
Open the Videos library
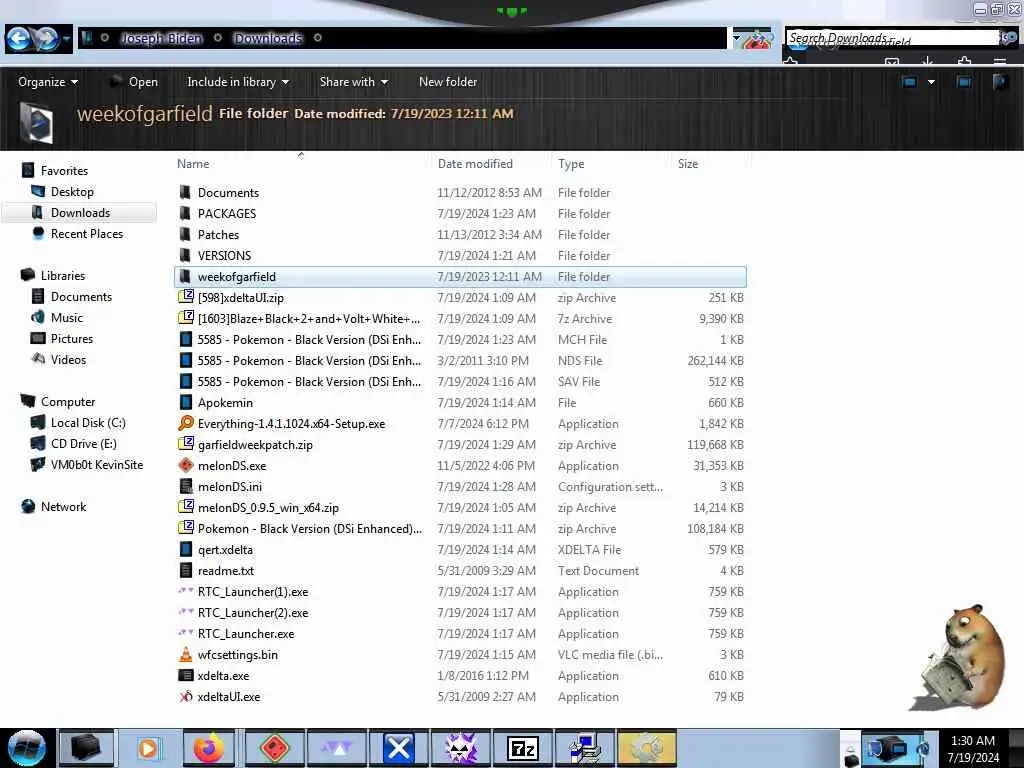(68, 359)
